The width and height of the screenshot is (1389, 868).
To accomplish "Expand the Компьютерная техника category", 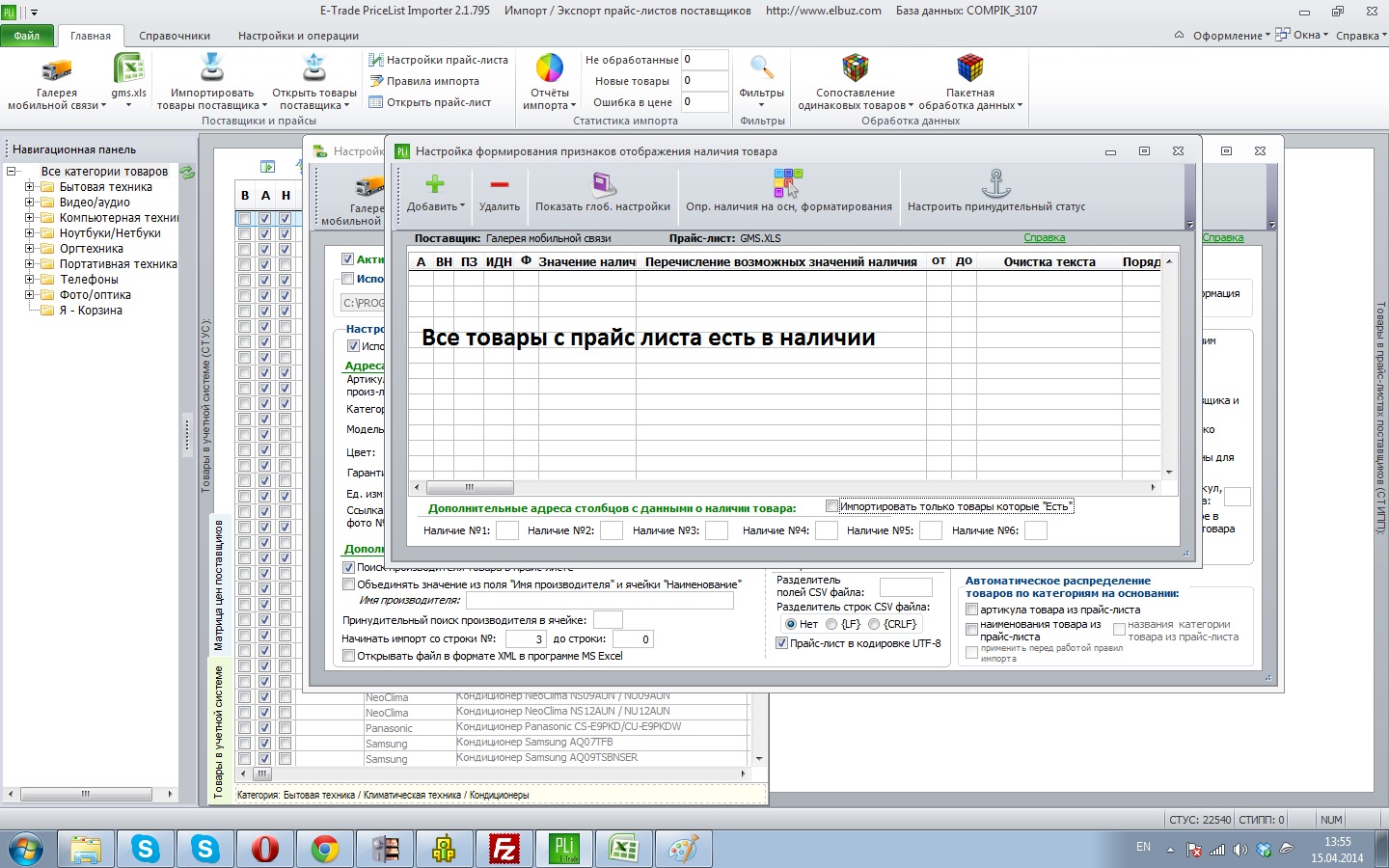I will click(29, 218).
